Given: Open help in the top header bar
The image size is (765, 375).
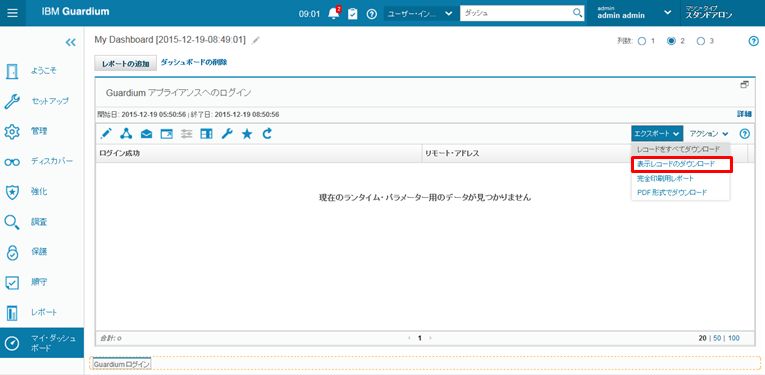Looking at the screenshot, I should click(372, 14).
